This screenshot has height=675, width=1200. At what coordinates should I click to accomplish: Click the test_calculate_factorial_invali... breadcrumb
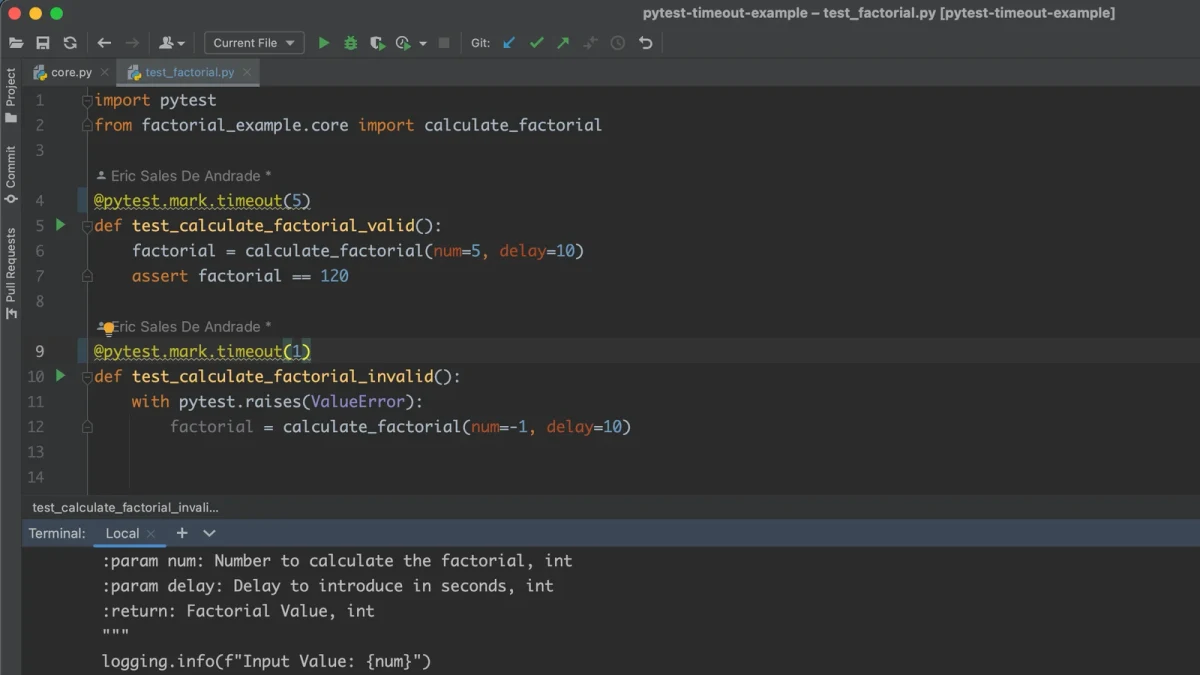pyautogui.click(x=125, y=507)
